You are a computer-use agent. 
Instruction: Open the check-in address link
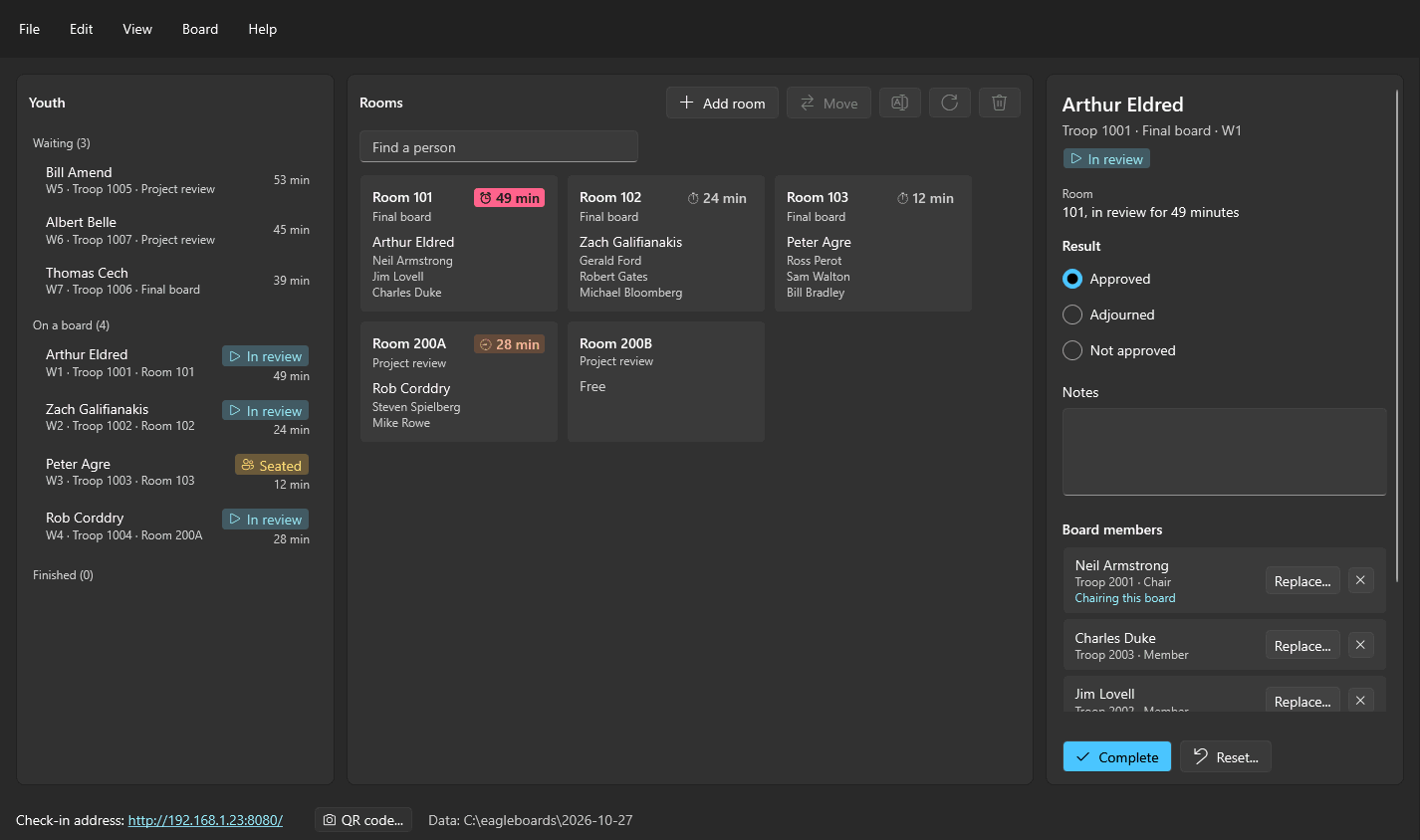205,820
